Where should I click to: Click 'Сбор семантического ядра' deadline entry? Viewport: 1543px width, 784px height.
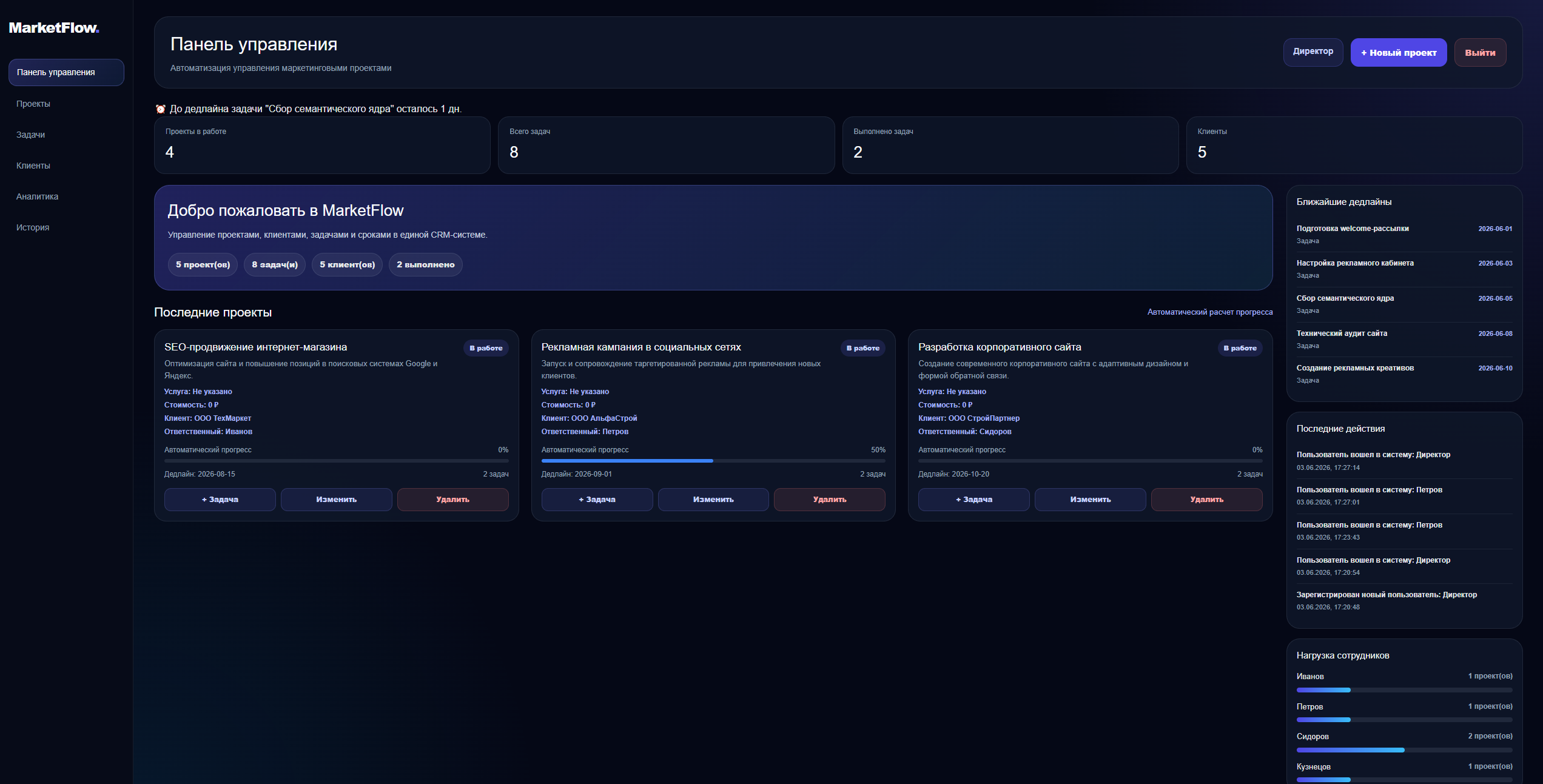tap(1405, 304)
